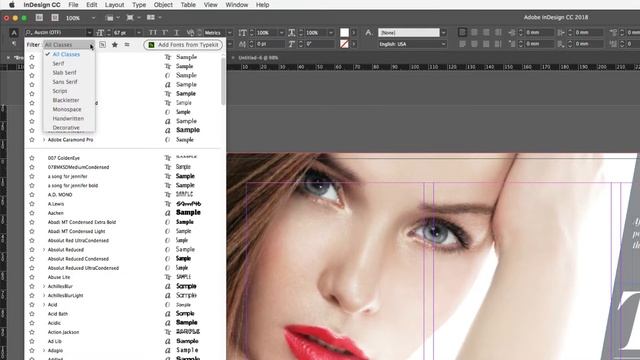Align paragraph left icon

pos(462,32)
